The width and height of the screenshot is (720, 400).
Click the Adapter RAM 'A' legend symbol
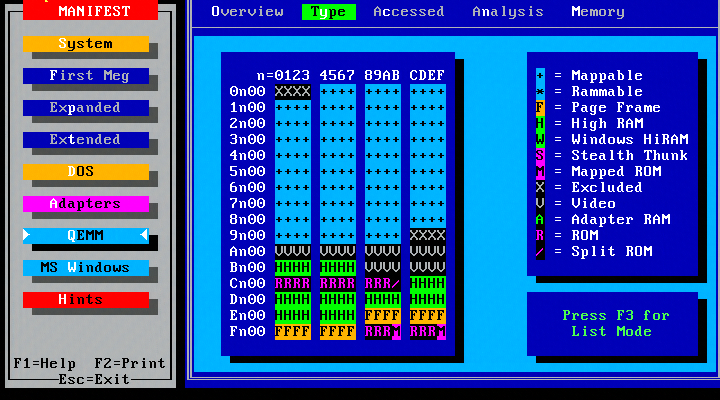[x=540, y=220]
